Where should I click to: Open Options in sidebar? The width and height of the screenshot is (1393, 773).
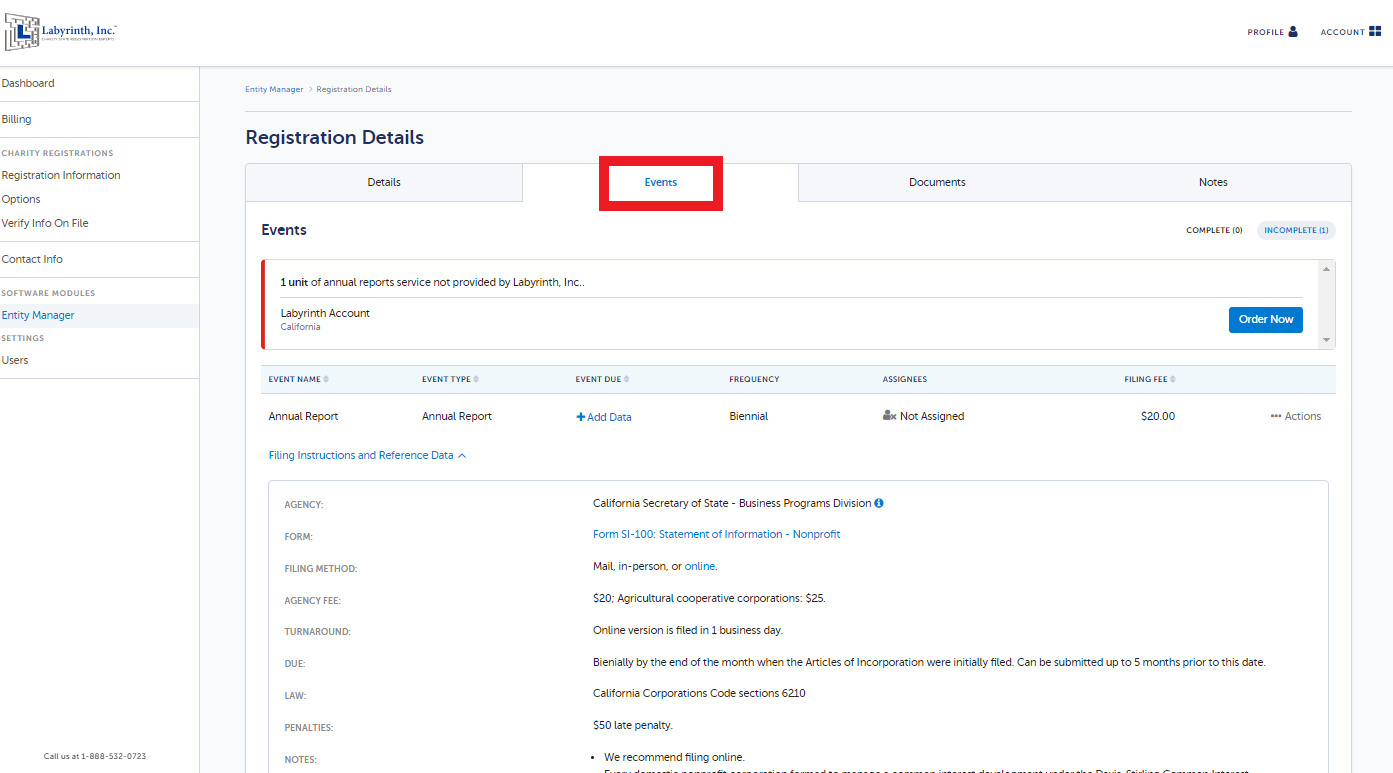pos(21,199)
